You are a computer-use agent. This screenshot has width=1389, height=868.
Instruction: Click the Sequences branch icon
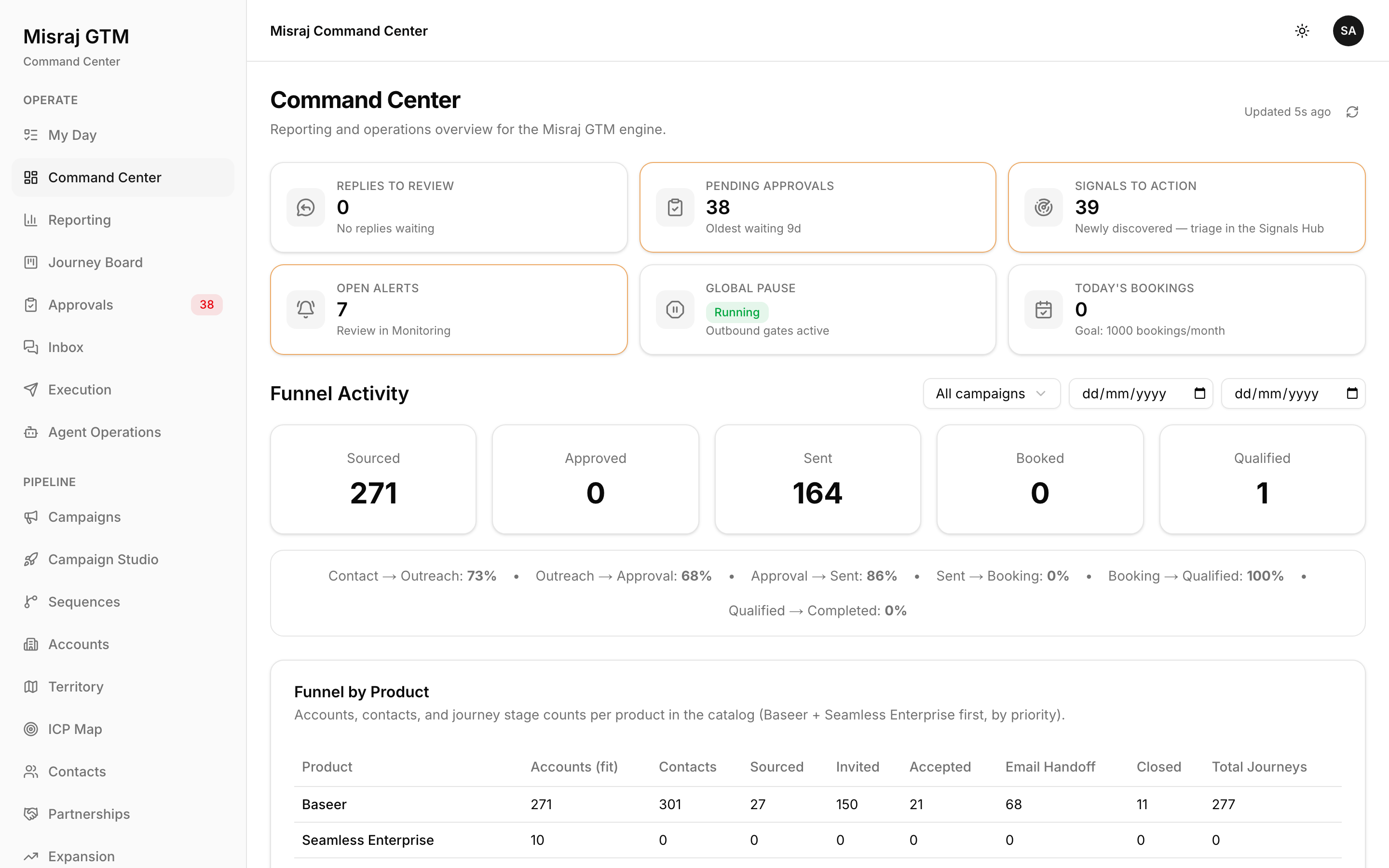pos(31,602)
